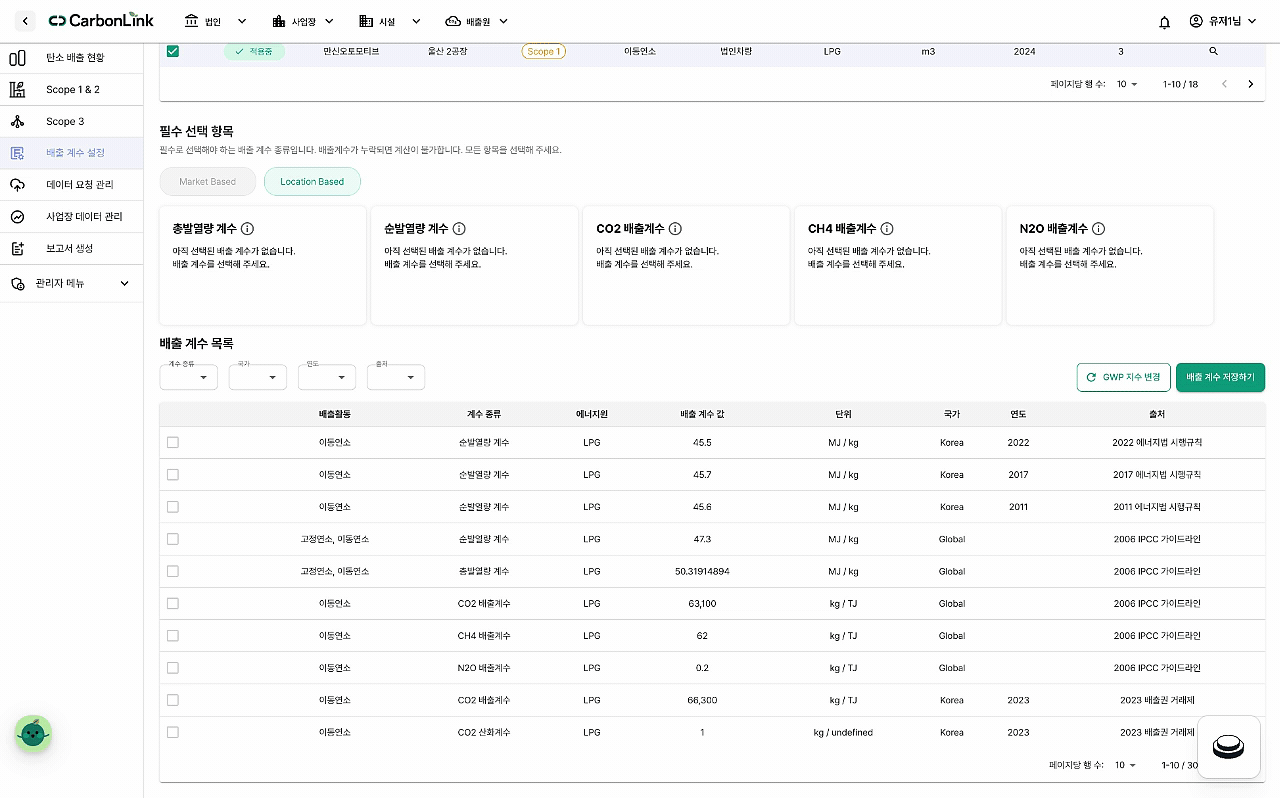Viewport: 1280px width, 798px height.
Task: Open the 배출원 dropdown in the top bar
Action: coord(477,21)
